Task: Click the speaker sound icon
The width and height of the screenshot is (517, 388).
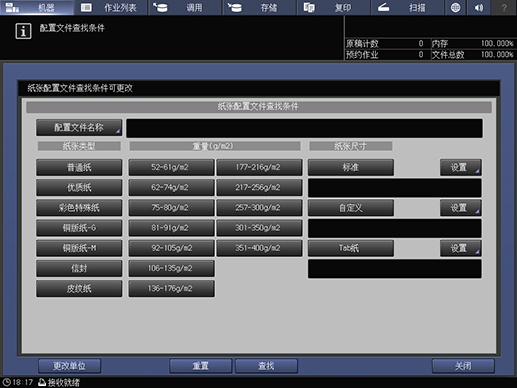Action: (x=479, y=7)
